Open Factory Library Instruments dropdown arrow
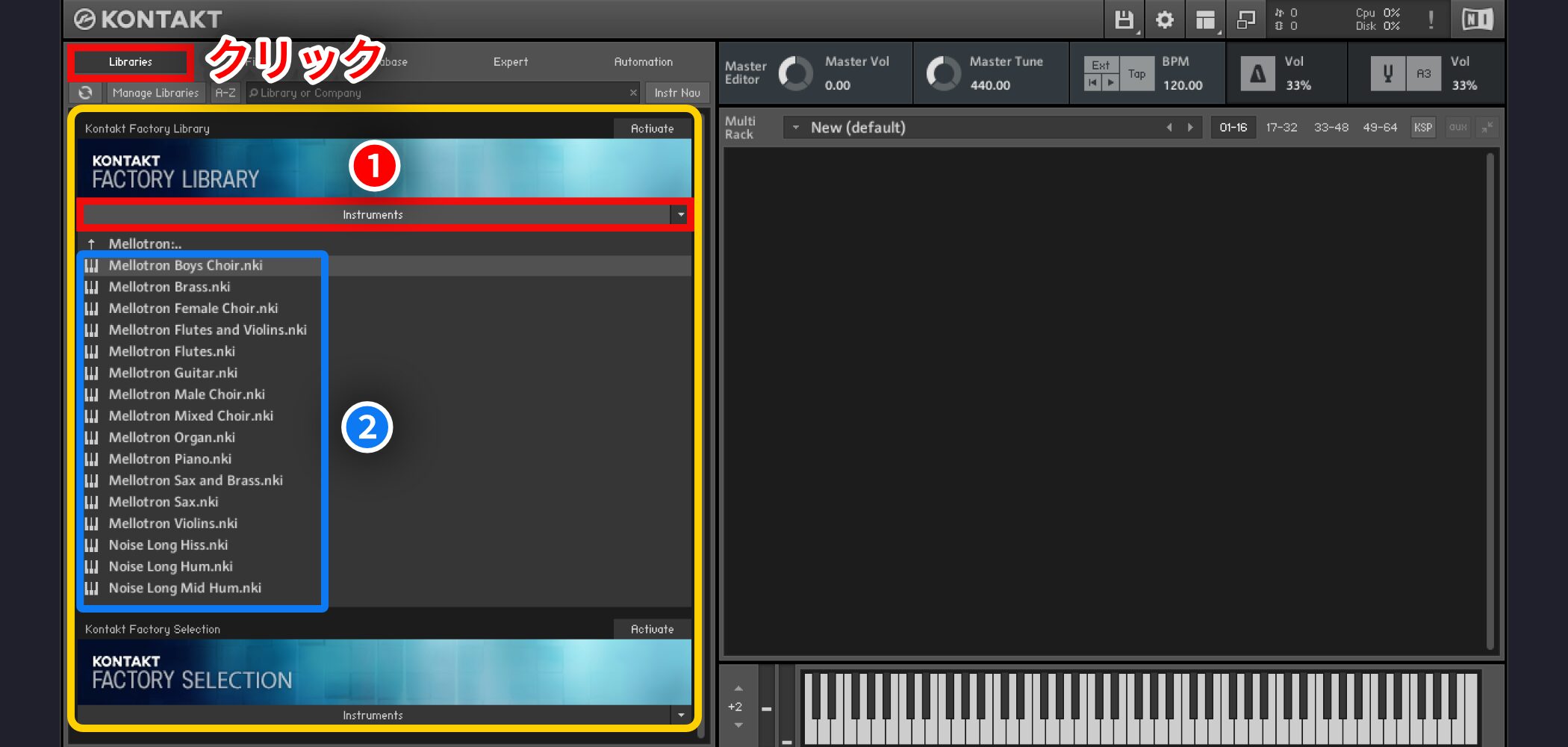Image resolution: width=1568 pixels, height=747 pixels. (680, 214)
